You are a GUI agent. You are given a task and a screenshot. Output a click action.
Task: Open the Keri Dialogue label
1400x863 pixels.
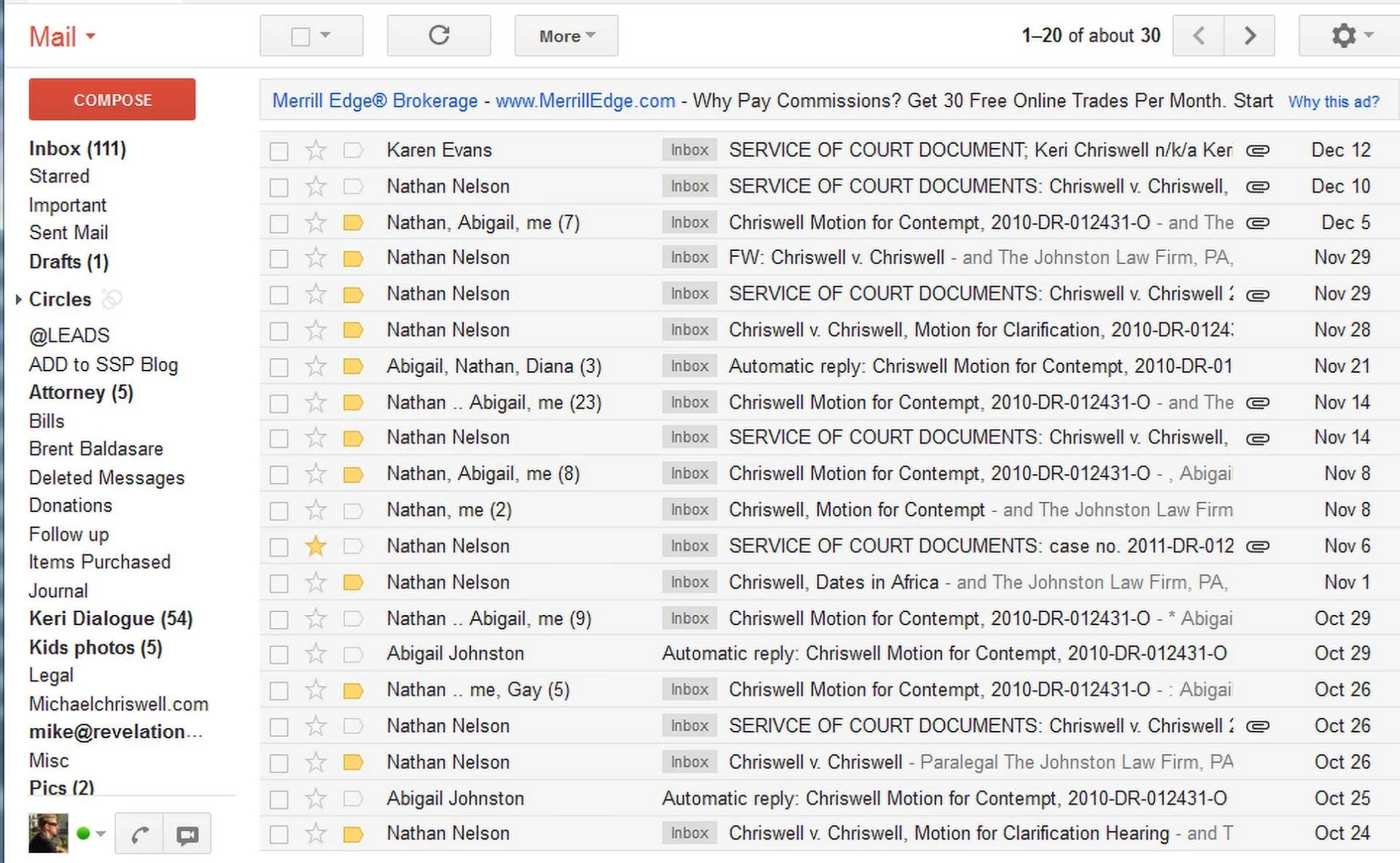click(x=110, y=619)
